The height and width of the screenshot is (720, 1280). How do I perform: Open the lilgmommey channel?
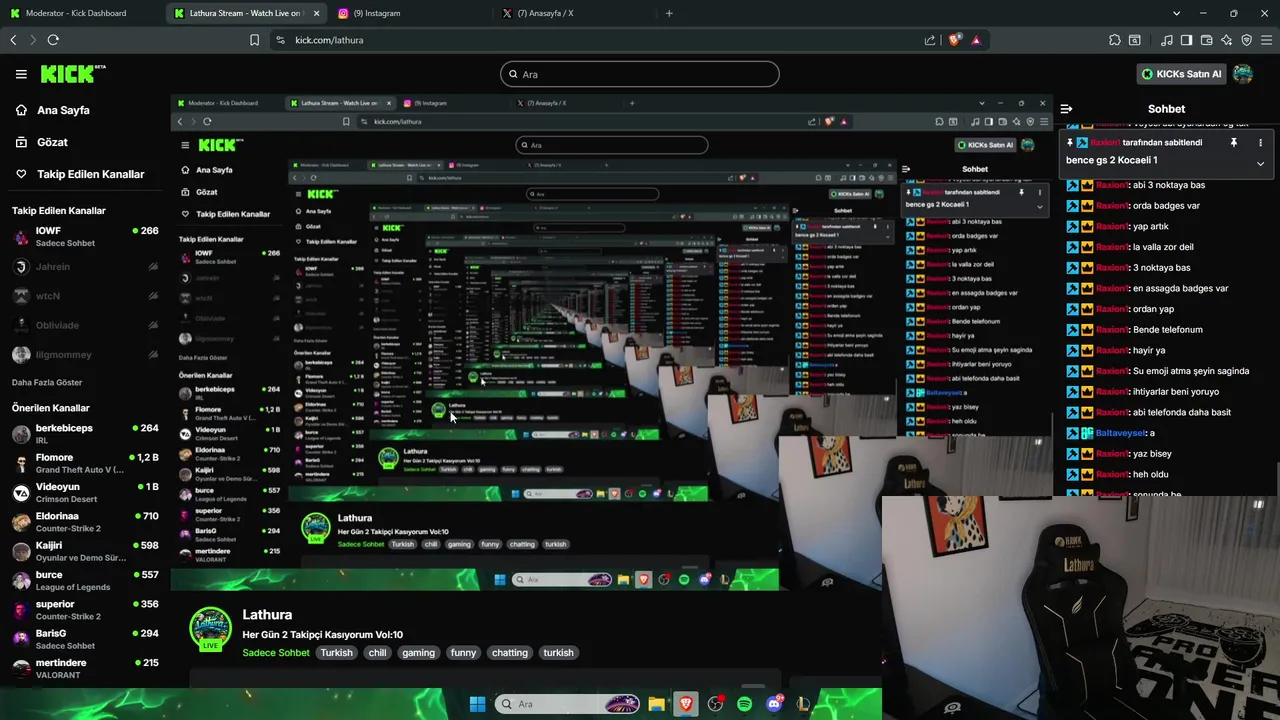coord(85,355)
